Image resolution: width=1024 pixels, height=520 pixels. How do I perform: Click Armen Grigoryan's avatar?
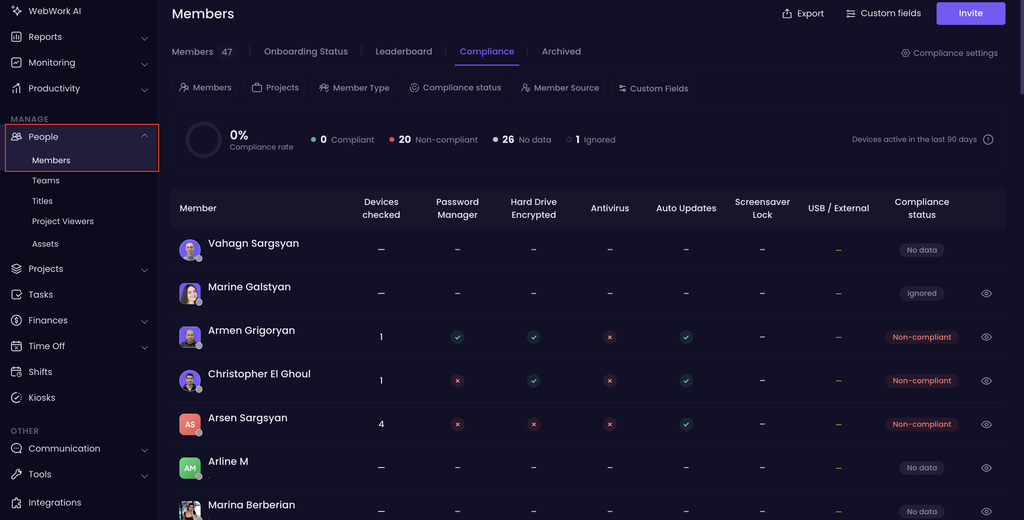click(x=189, y=337)
